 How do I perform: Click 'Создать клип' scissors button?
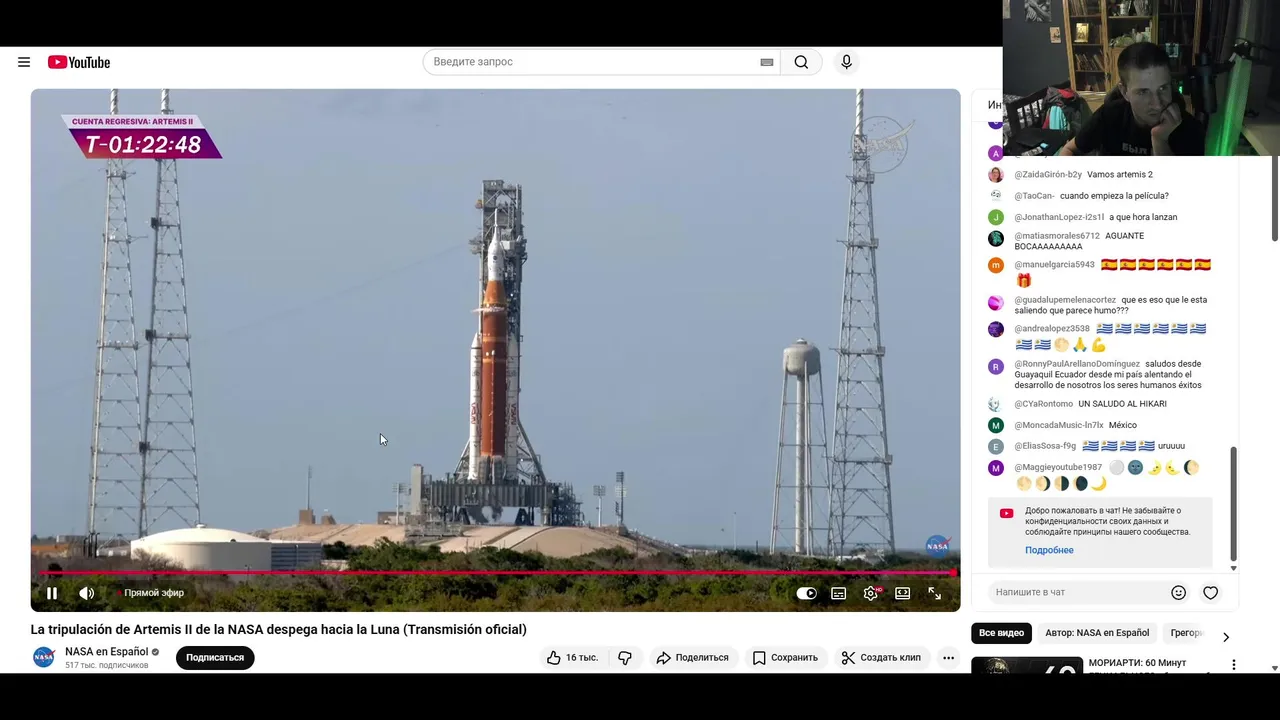(881, 657)
